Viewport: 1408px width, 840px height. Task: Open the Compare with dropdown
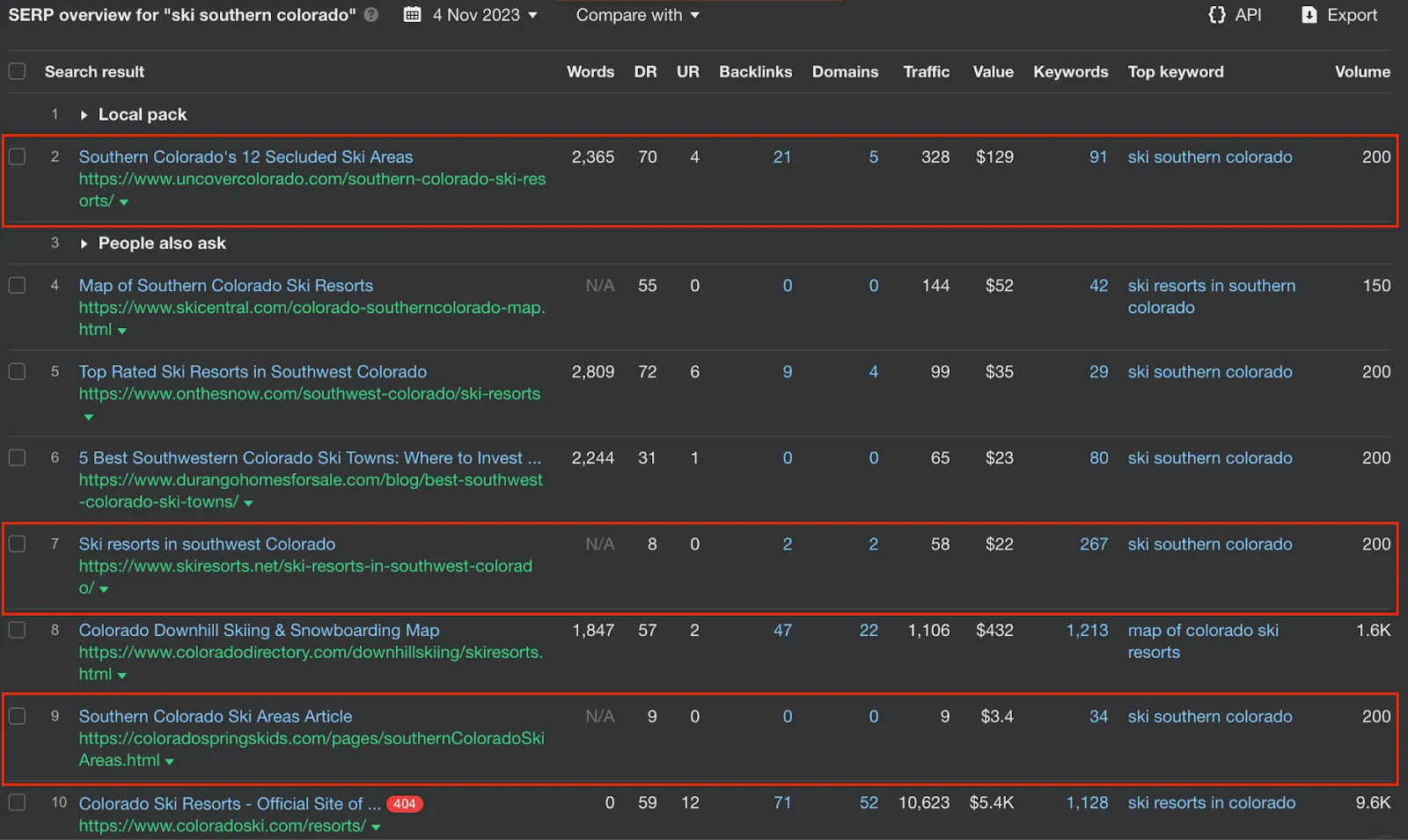tap(637, 15)
